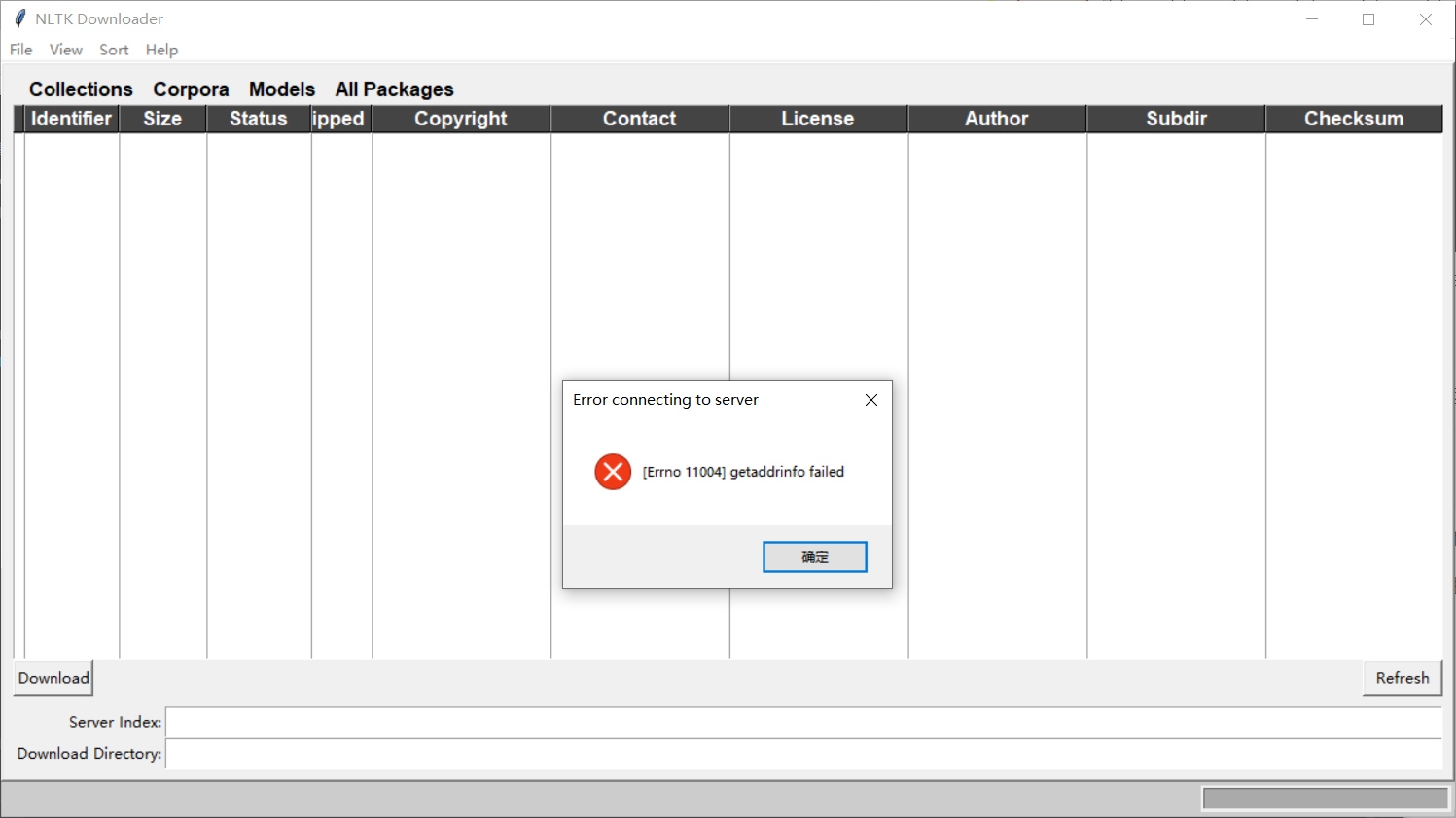
Task: Close the NLTK Downloader window
Action: [1426, 19]
